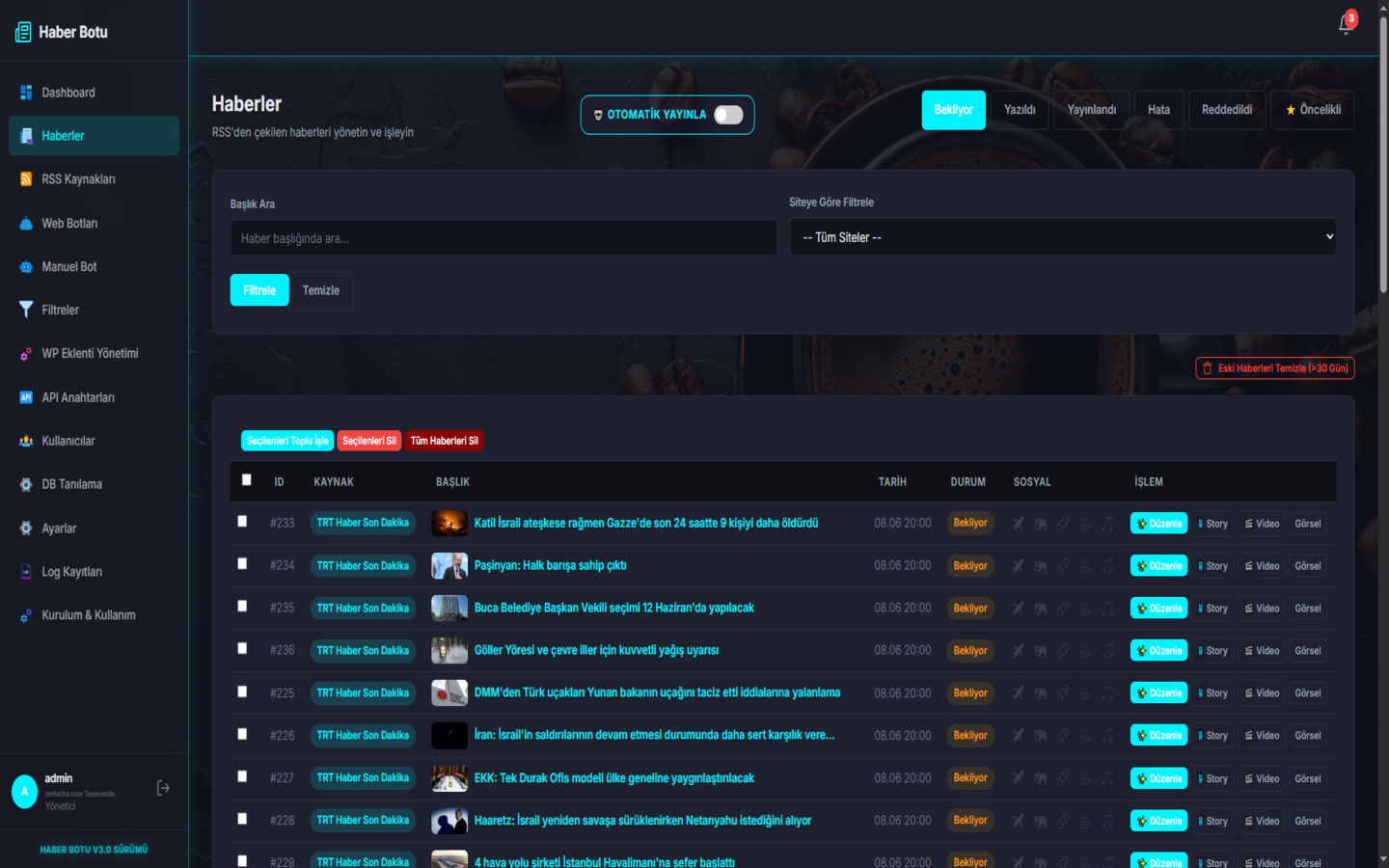Open Ayarlar in the sidebar
Screen dimensions: 1389x868
tap(94, 529)
